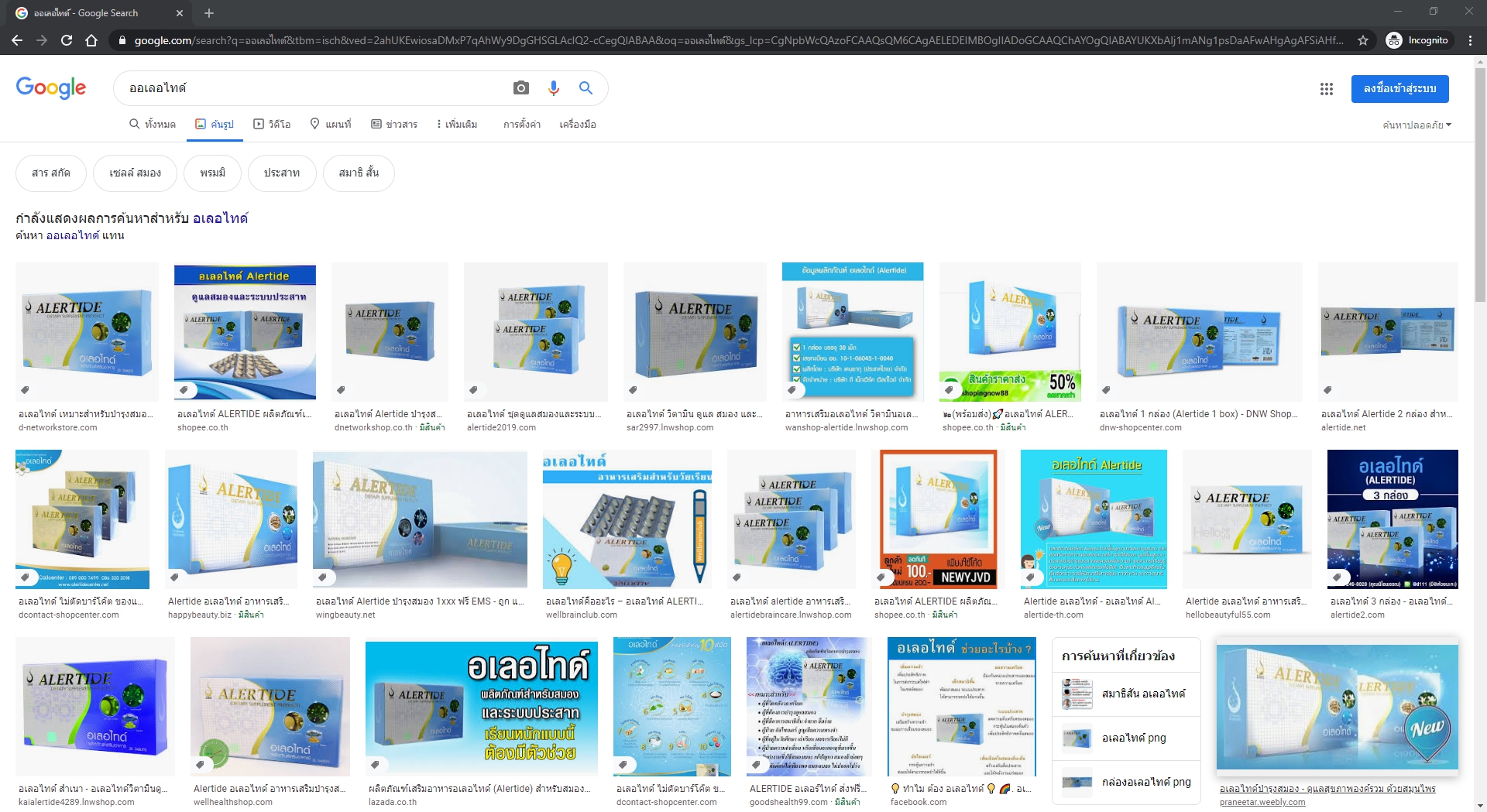This screenshot has height=812, width=1487.
Task: Select the ประสาท filter chip
Action: pos(281,173)
